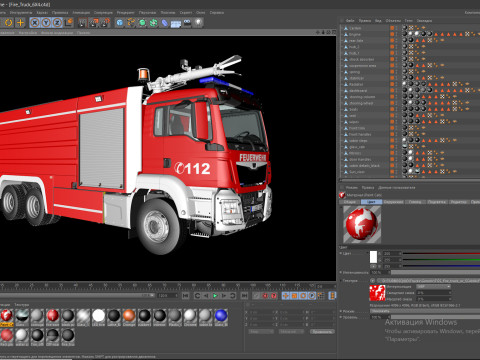Open the first dropdown left of Применить
The height and width of the screenshot is (360, 480).
[261, 332]
